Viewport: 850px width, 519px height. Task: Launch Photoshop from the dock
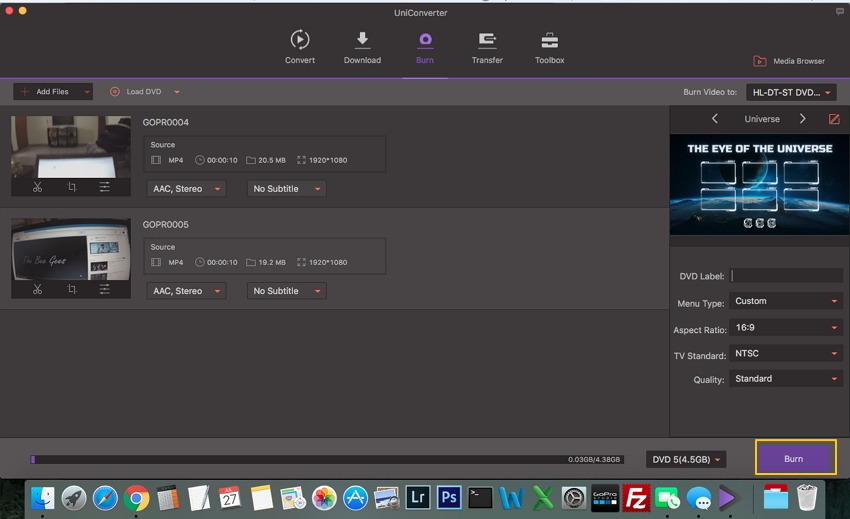point(449,498)
